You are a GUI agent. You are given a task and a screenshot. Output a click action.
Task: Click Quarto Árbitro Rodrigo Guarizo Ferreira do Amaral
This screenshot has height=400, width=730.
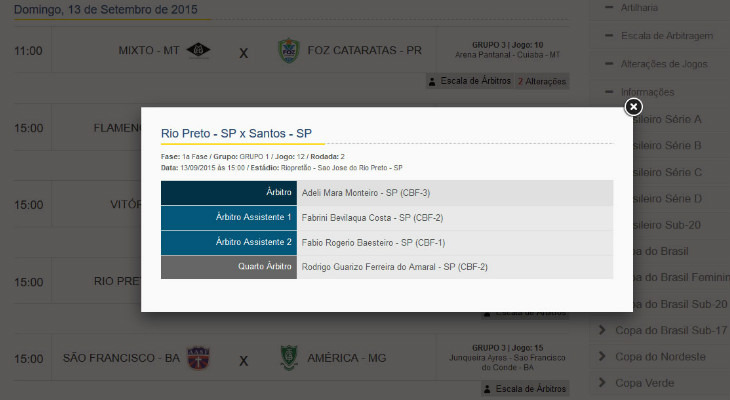coord(394,267)
